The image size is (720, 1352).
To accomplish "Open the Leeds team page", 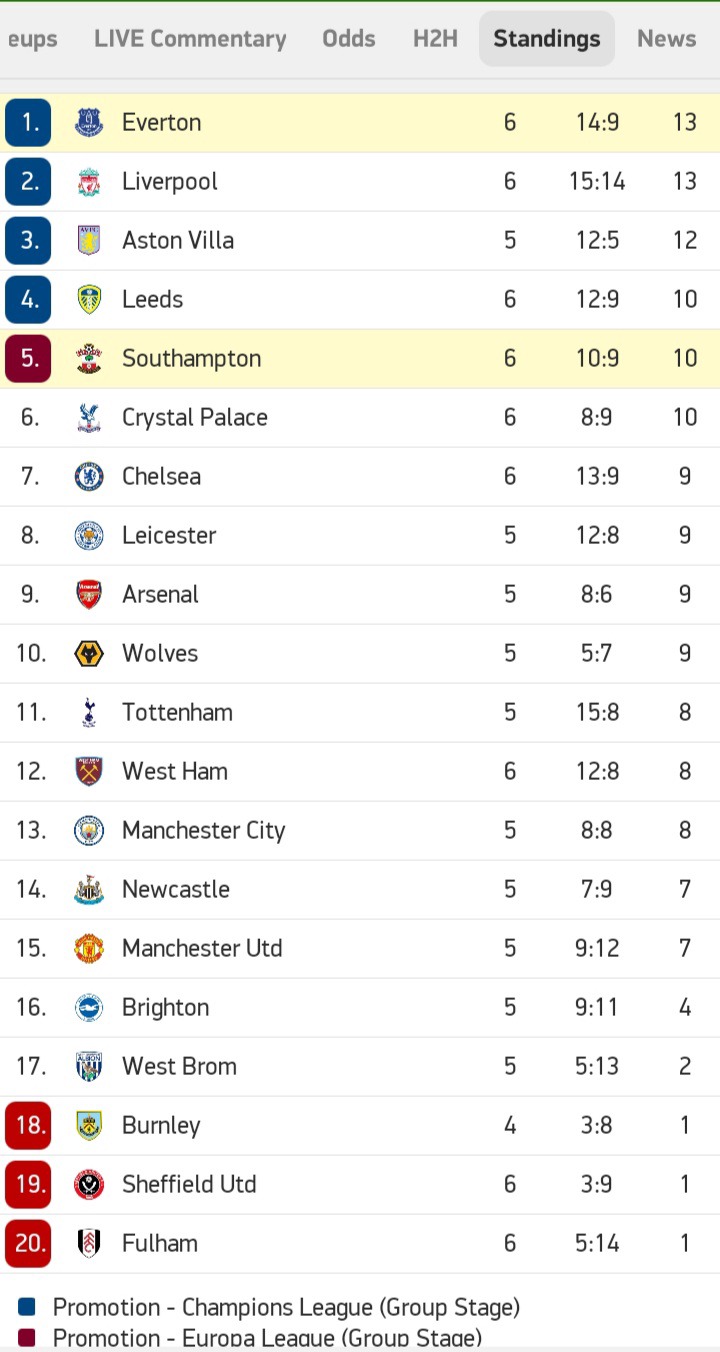I will point(152,300).
